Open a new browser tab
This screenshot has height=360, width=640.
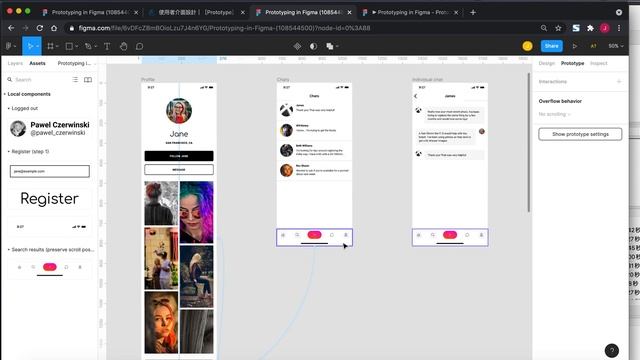(473, 13)
